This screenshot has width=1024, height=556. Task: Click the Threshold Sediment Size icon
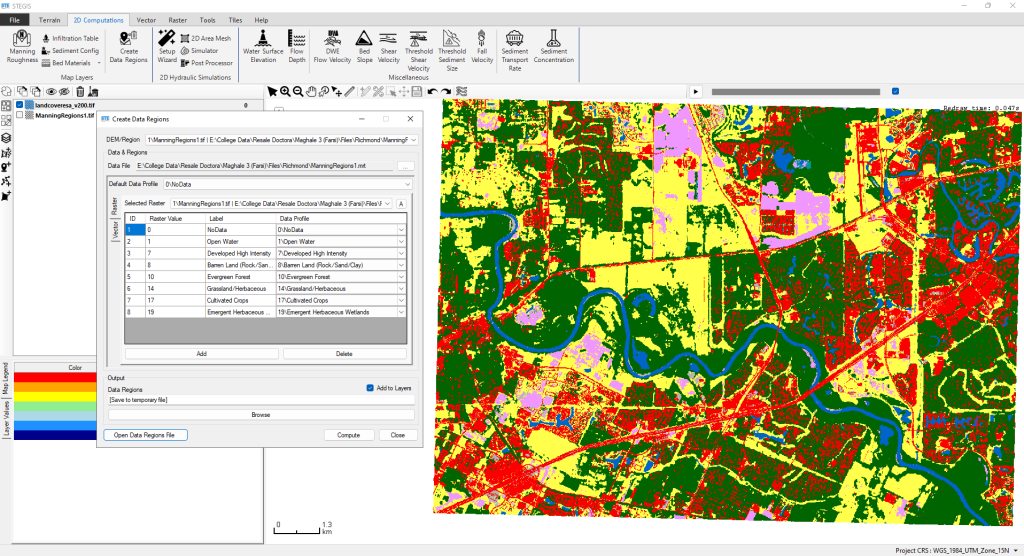452,50
